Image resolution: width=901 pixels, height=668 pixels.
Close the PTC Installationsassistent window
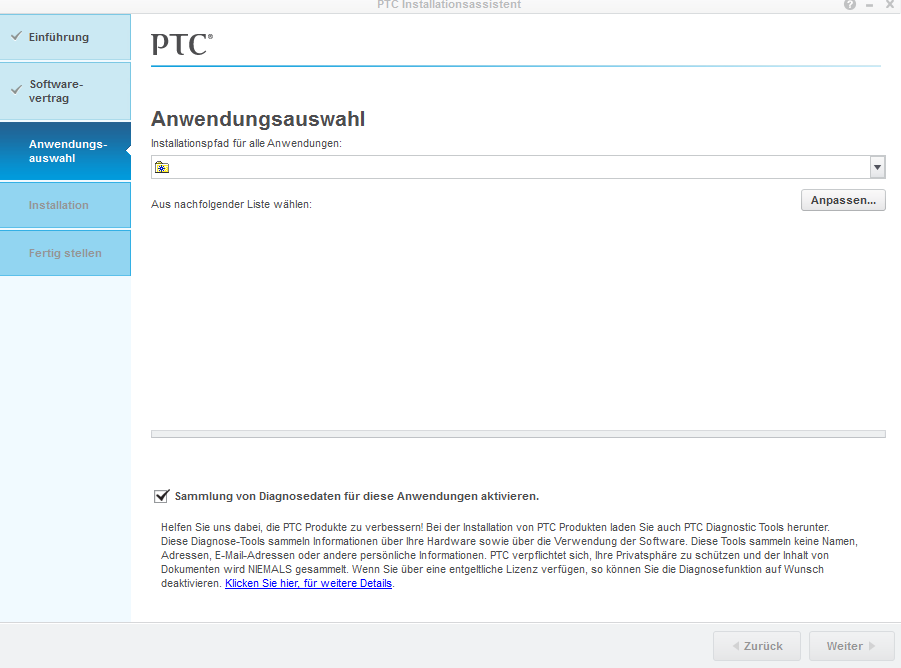(x=890, y=5)
